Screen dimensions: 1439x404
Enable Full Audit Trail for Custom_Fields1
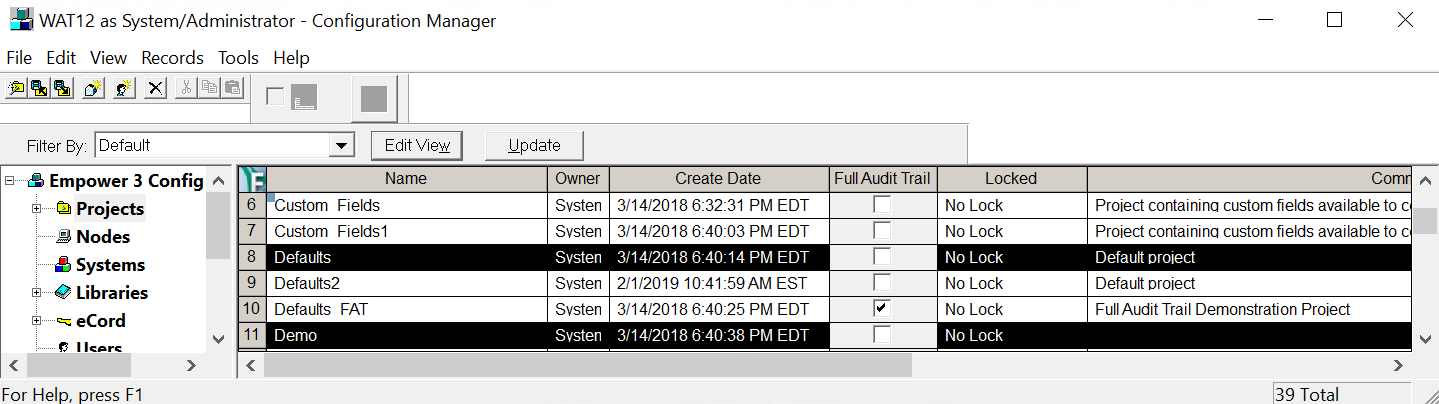(882, 231)
